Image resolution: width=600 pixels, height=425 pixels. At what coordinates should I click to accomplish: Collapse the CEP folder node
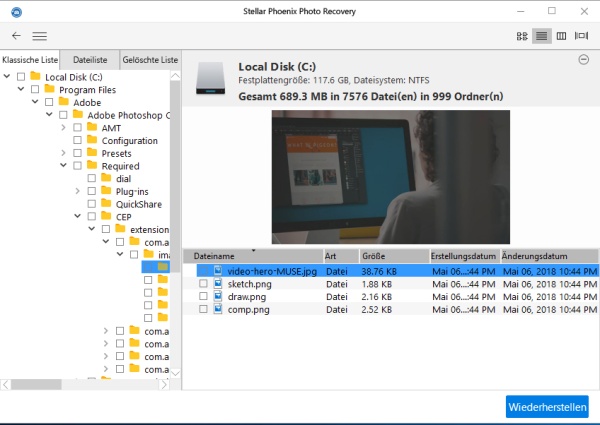click(78, 216)
